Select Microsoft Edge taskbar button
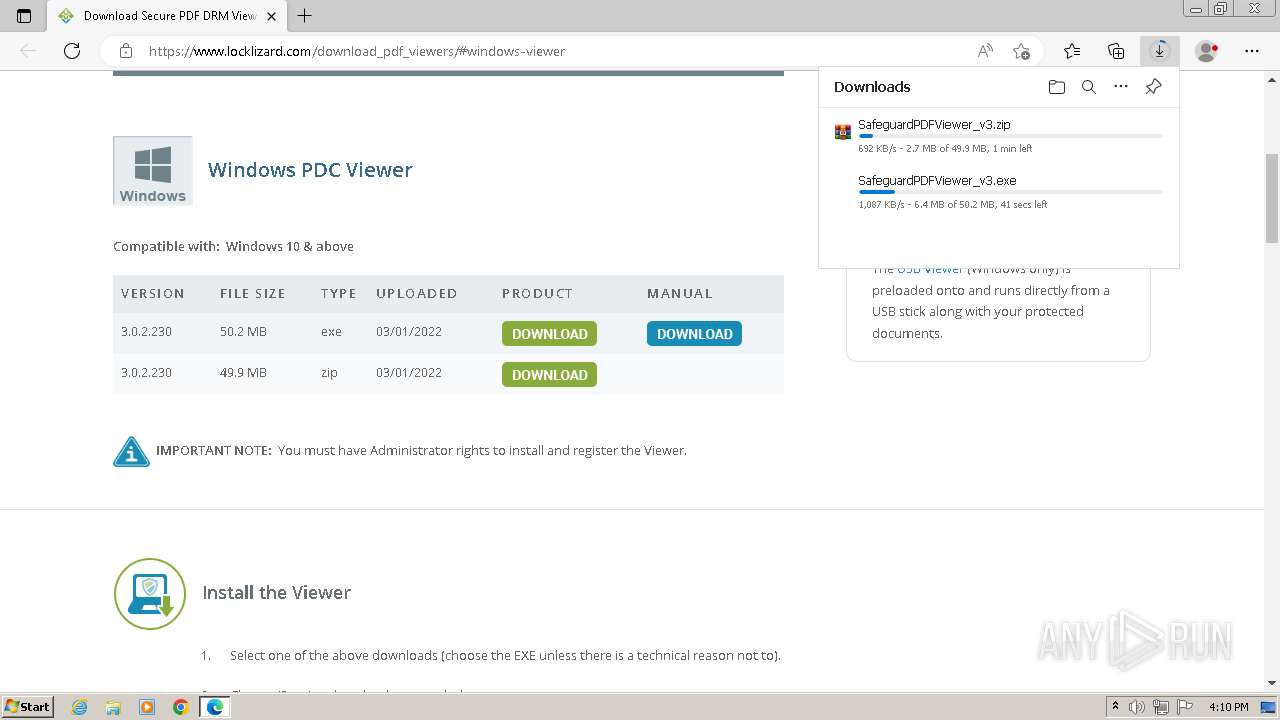Screen dimensions: 1280x720 pos(215,707)
